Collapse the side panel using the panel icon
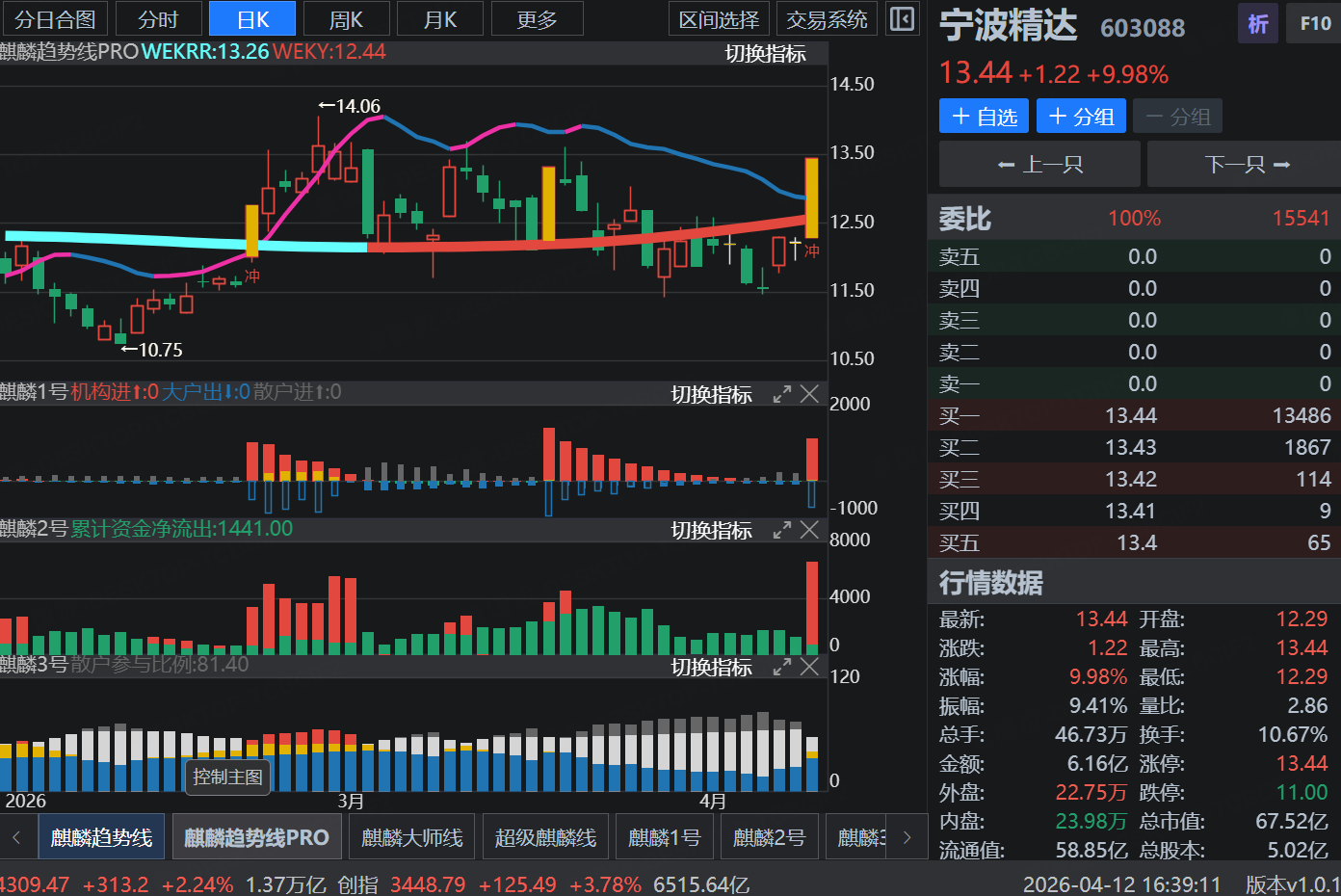 [902, 19]
